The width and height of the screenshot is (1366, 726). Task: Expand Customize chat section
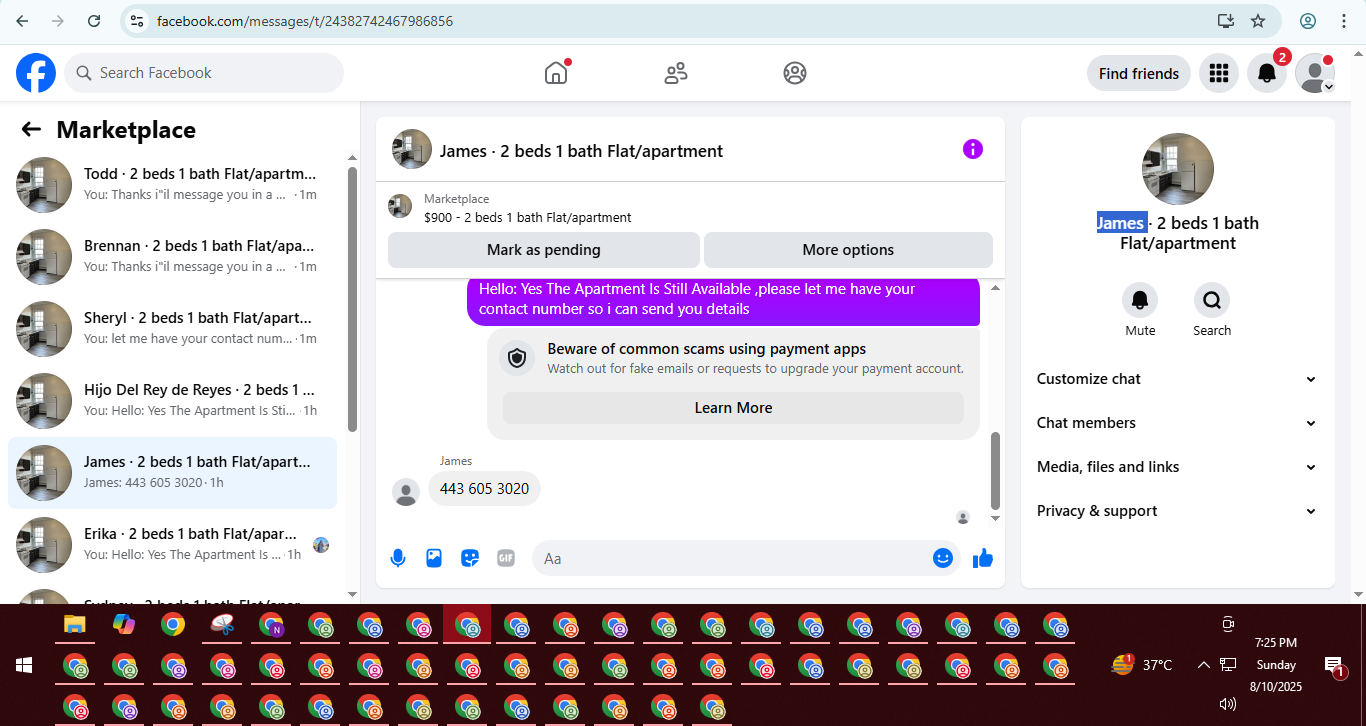pos(1177,379)
